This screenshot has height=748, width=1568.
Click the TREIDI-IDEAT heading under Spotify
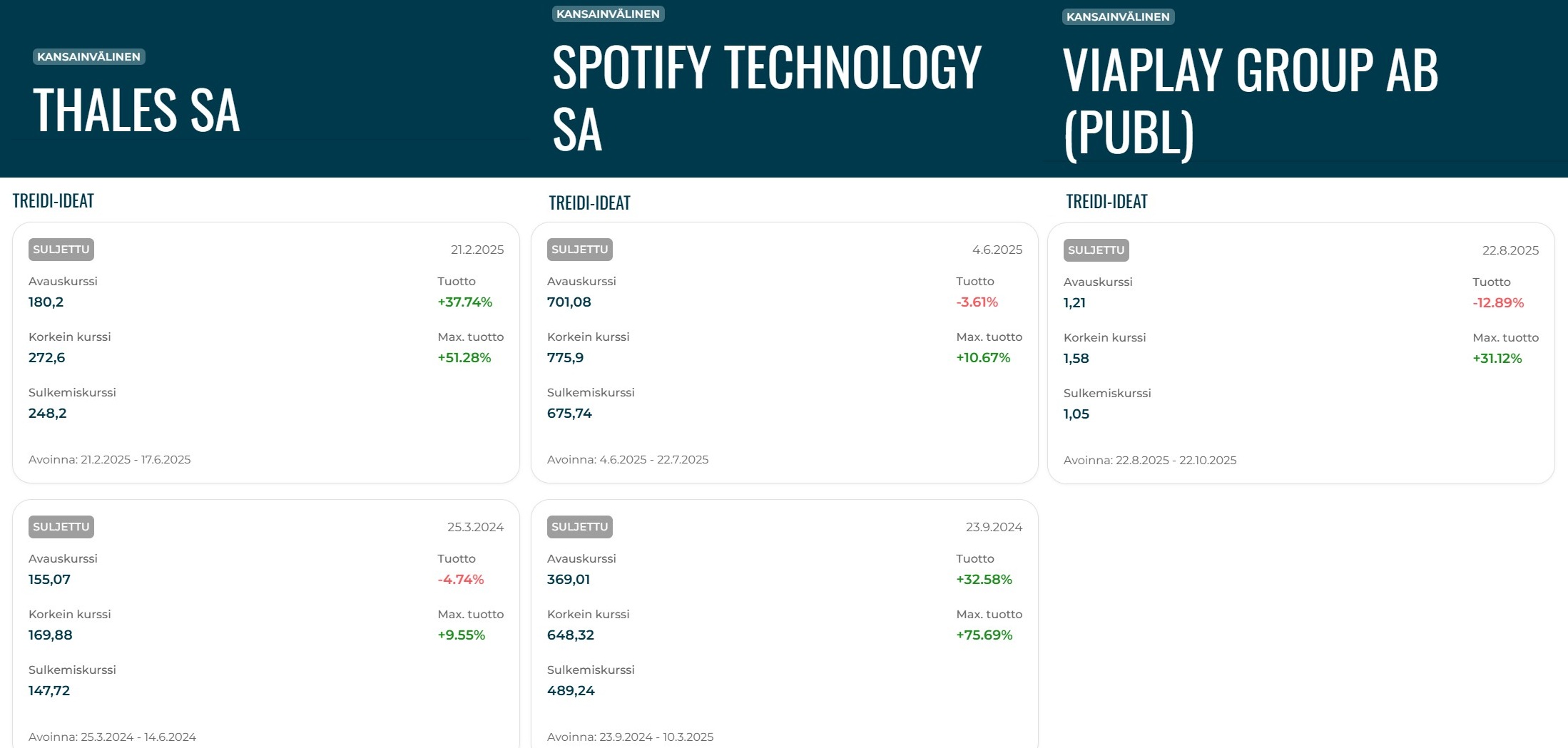click(x=589, y=203)
